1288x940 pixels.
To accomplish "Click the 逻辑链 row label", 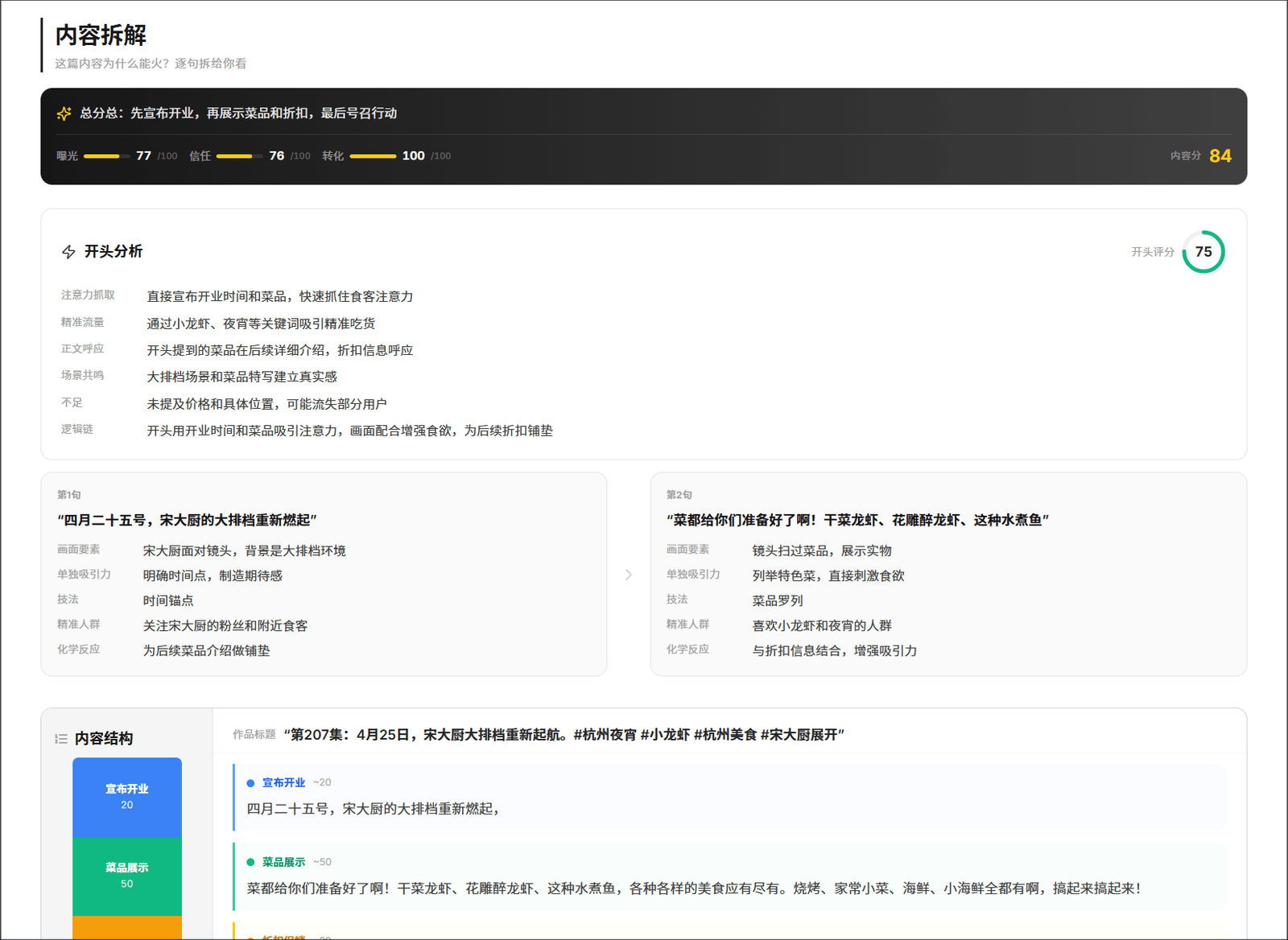I will tap(77, 429).
